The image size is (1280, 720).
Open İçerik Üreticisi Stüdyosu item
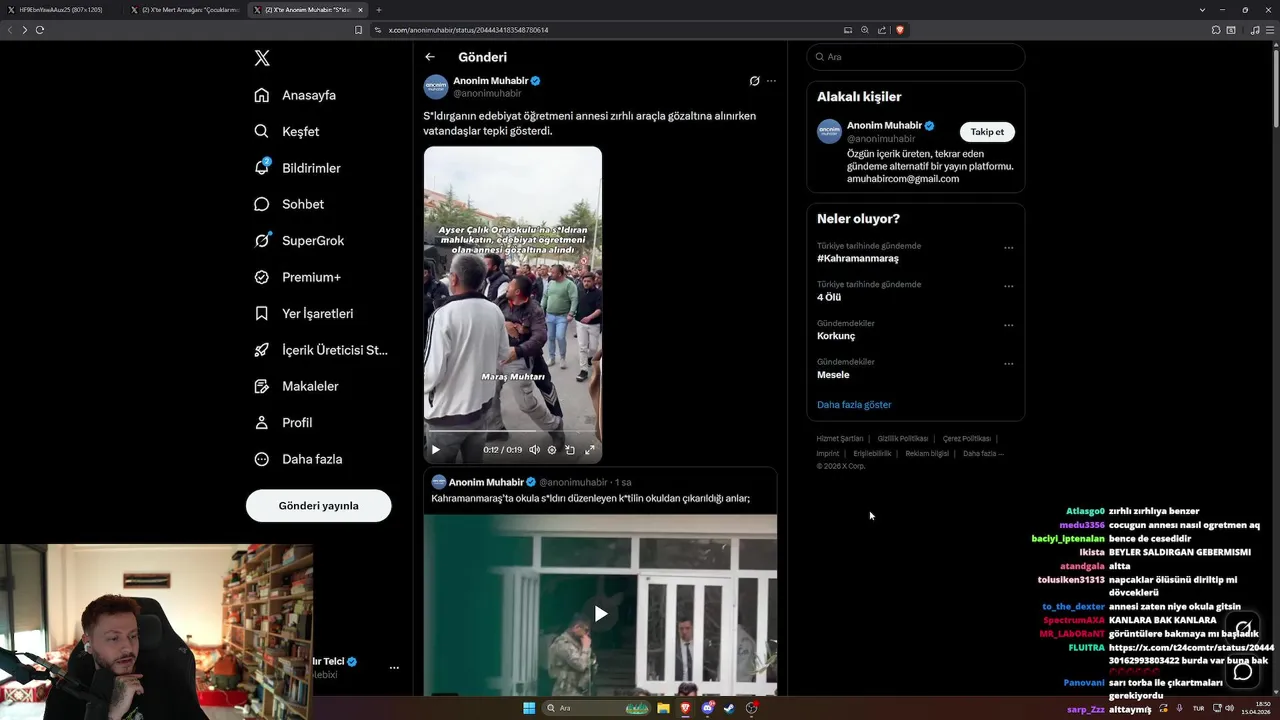tap(321, 350)
